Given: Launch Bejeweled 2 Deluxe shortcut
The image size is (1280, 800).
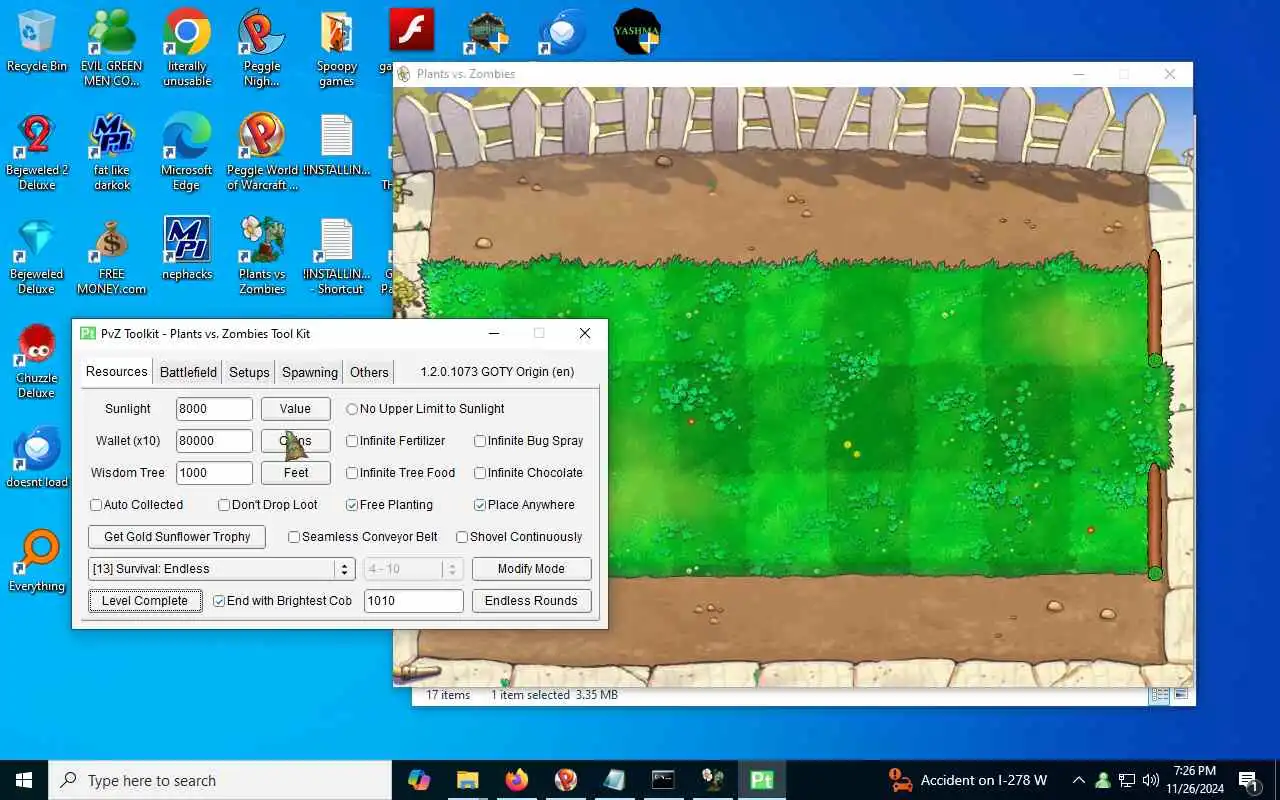Looking at the screenshot, I should pyautogui.click(x=37, y=151).
